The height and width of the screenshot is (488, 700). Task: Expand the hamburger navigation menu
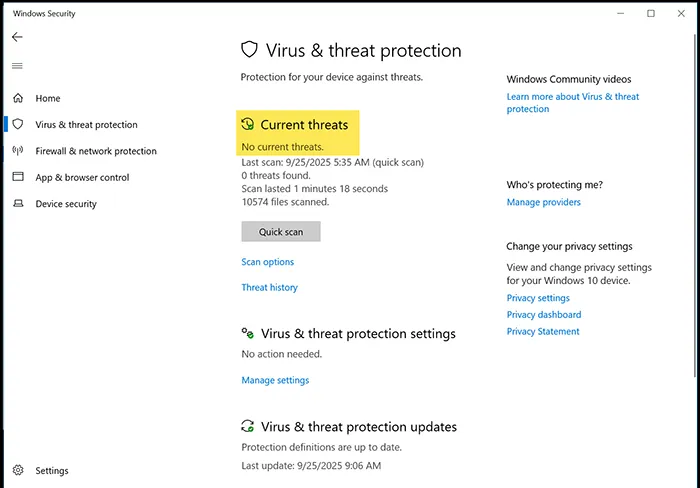[x=17, y=66]
